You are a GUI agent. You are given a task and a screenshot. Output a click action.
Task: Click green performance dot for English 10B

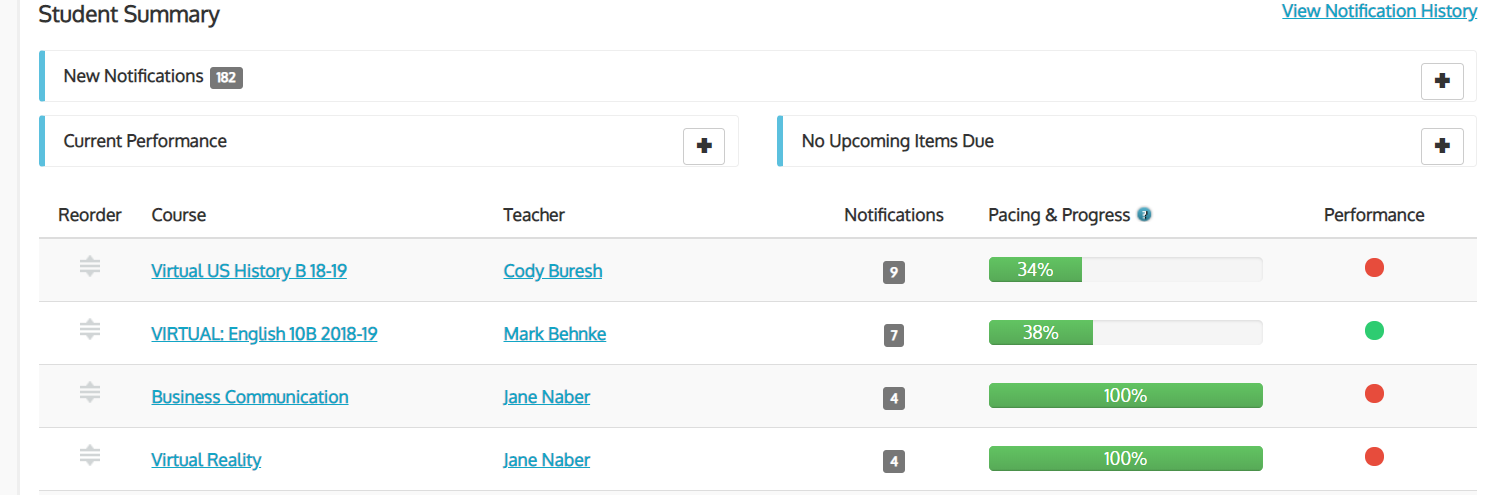[1374, 331]
